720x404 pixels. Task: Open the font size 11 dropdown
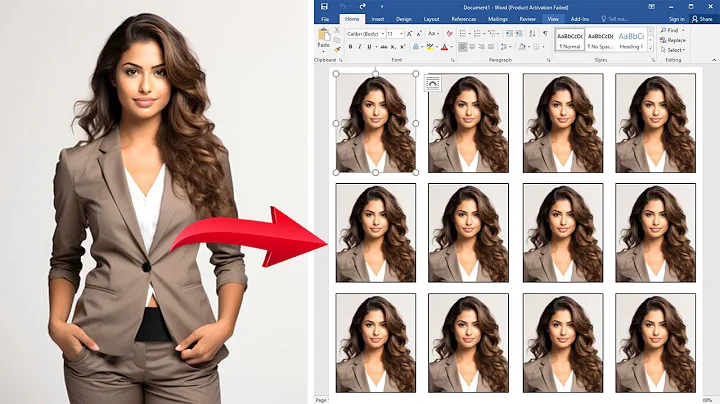(x=401, y=34)
